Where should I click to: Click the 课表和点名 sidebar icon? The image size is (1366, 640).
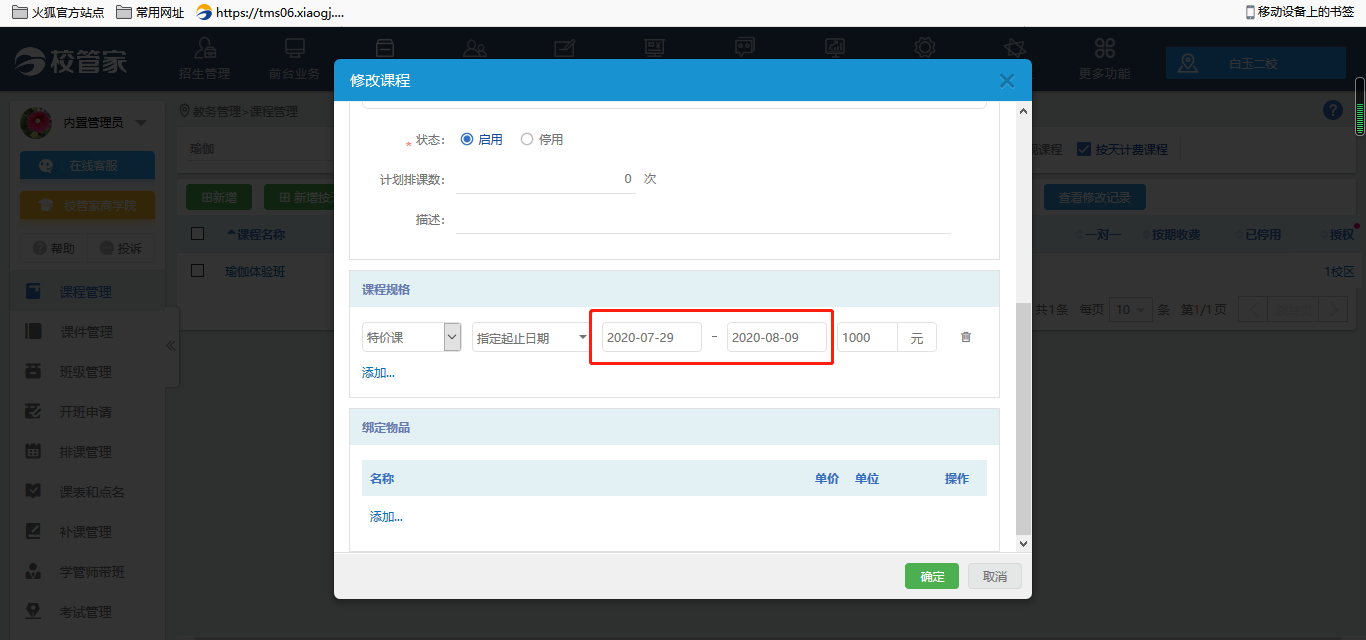(x=33, y=492)
